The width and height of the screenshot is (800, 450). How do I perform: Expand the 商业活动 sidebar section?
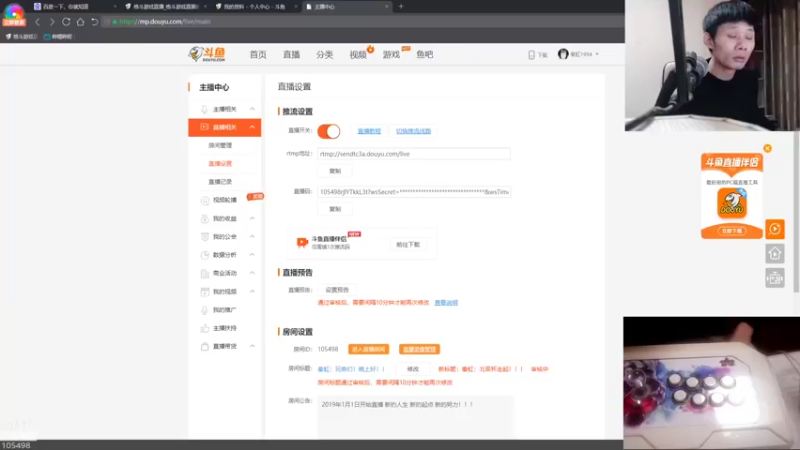pos(252,273)
